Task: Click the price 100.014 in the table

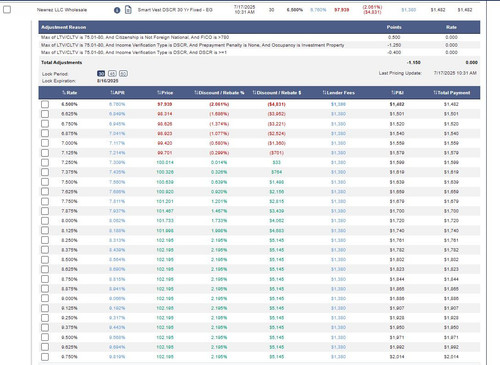Action: click(x=165, y=162)
